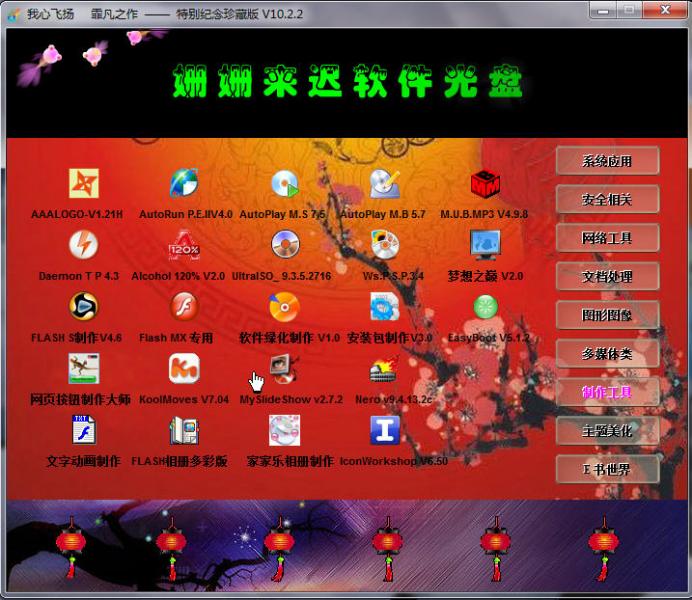Go to the 文档处理 category
The width and height of the screenshot is (692, 600).
[x=608, y=277]
